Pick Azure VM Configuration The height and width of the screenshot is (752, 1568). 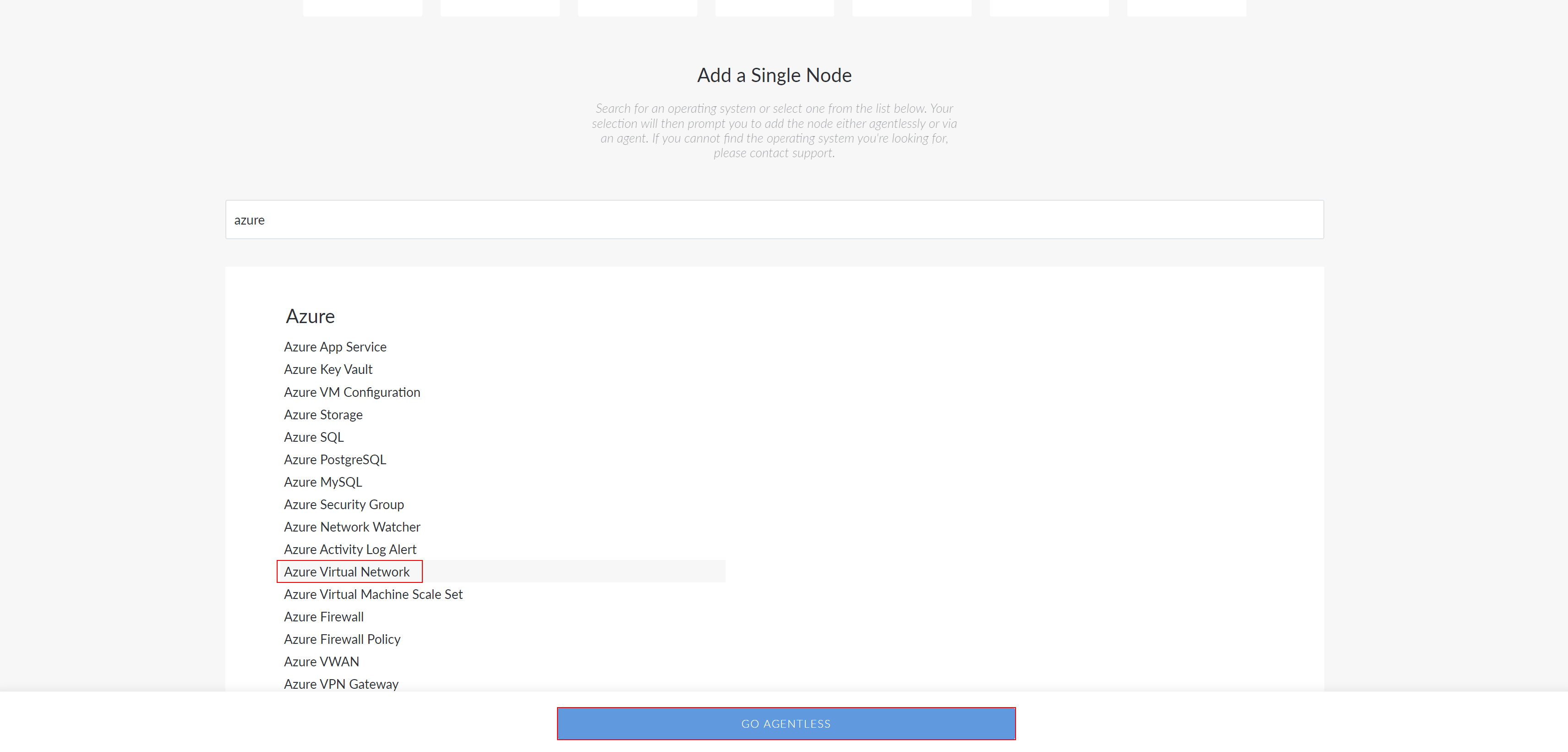pyautogui.click(x=352, y=392)
